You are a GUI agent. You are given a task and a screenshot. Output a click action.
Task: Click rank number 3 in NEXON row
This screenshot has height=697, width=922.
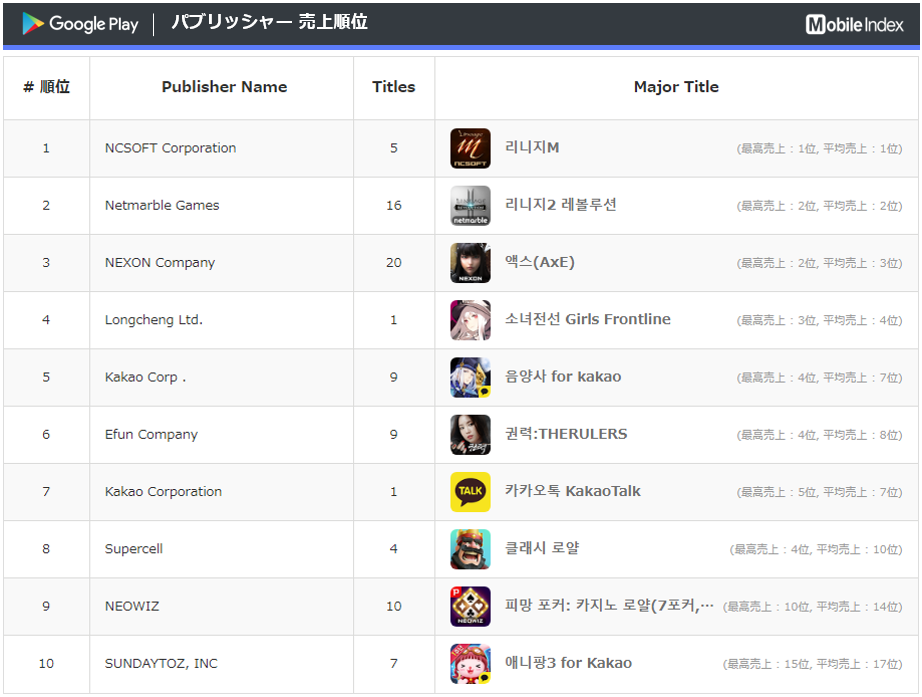[46, 263]
